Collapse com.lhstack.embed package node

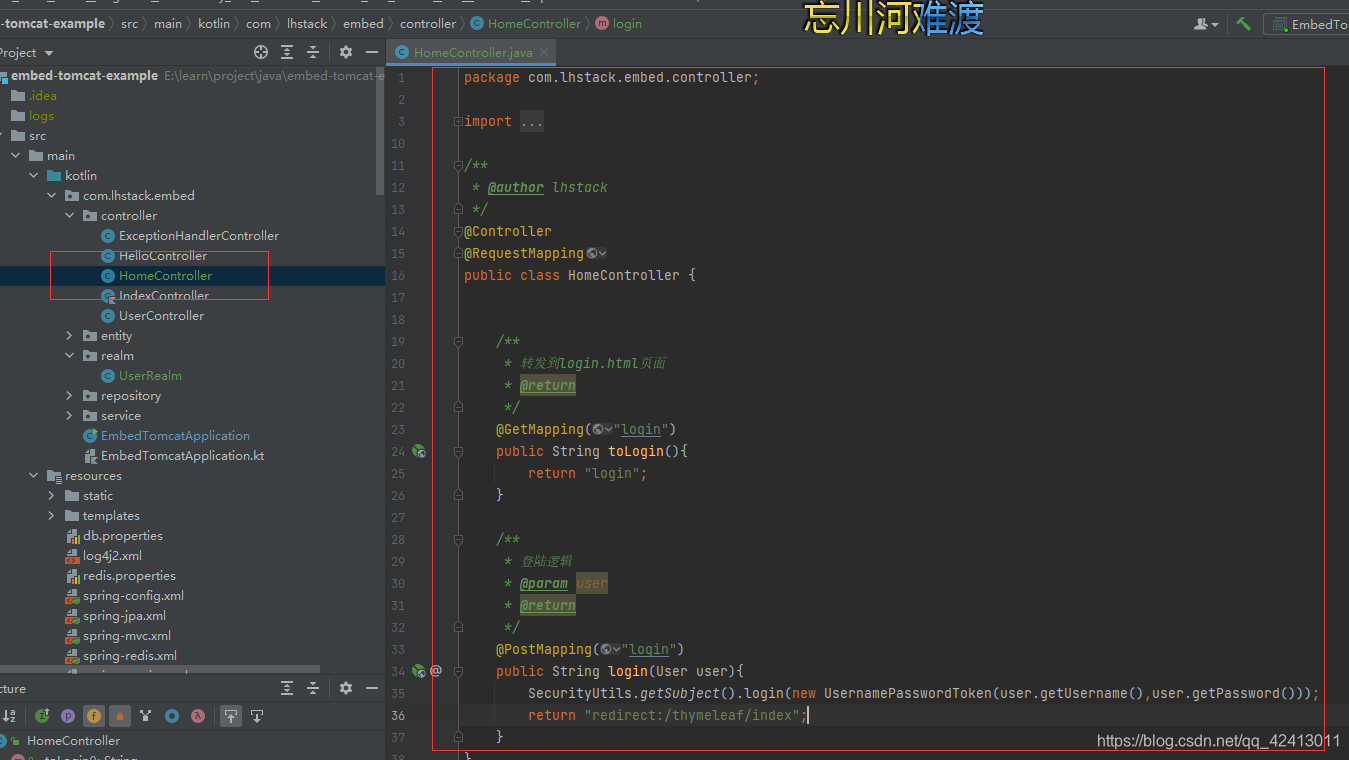point(51,196)
